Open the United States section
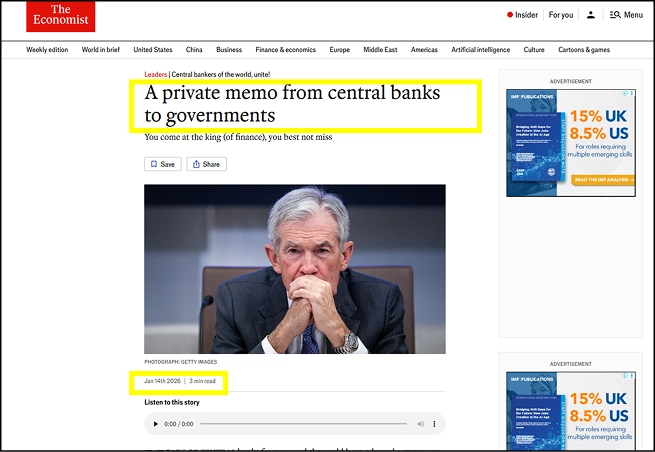The height and width of the screenshot is (452, 655). point(153,50)
